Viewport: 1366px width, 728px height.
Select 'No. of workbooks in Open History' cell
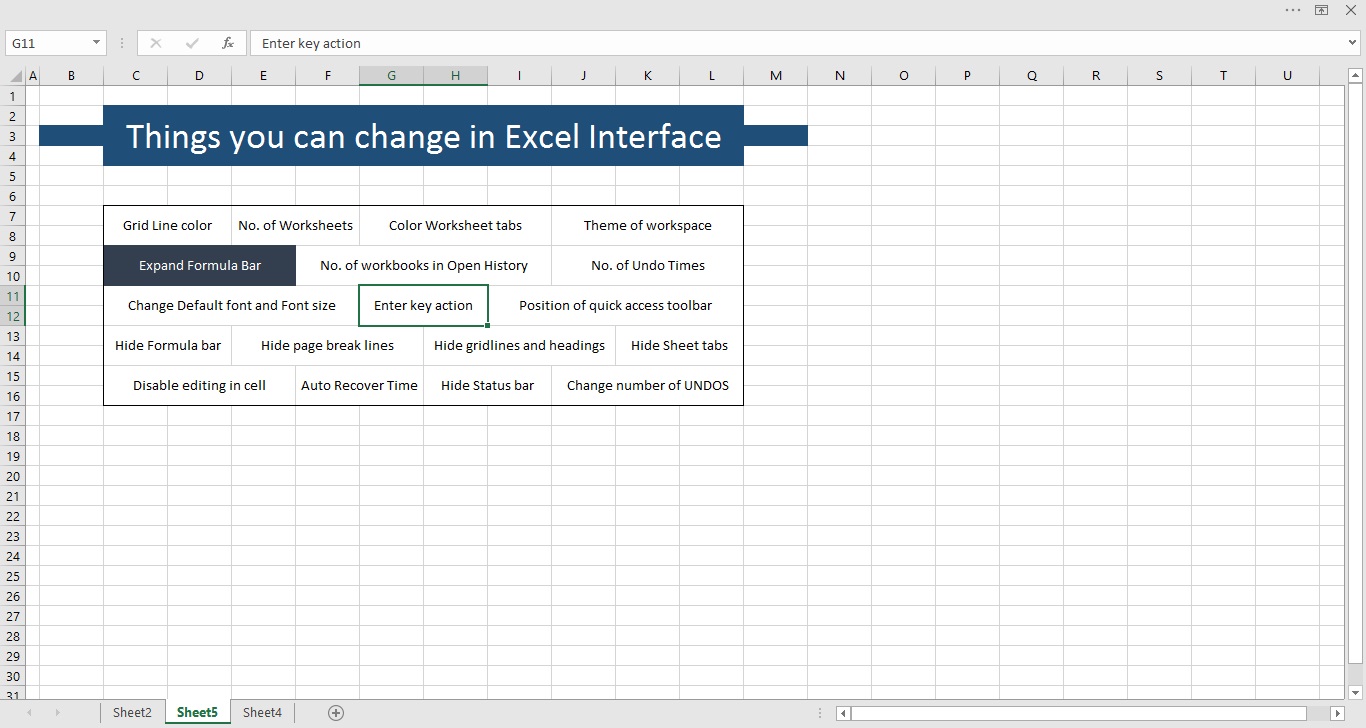[x=423, y=266]
